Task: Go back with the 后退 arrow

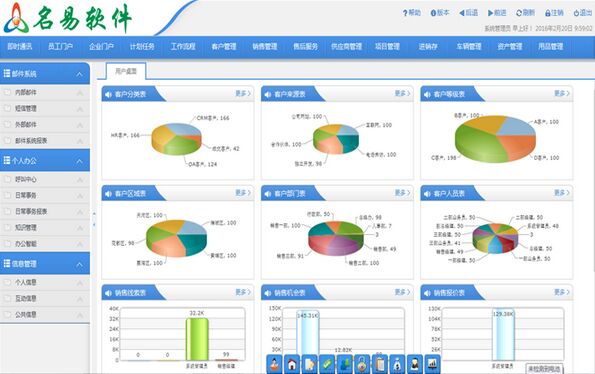Action: coord(461,13)
